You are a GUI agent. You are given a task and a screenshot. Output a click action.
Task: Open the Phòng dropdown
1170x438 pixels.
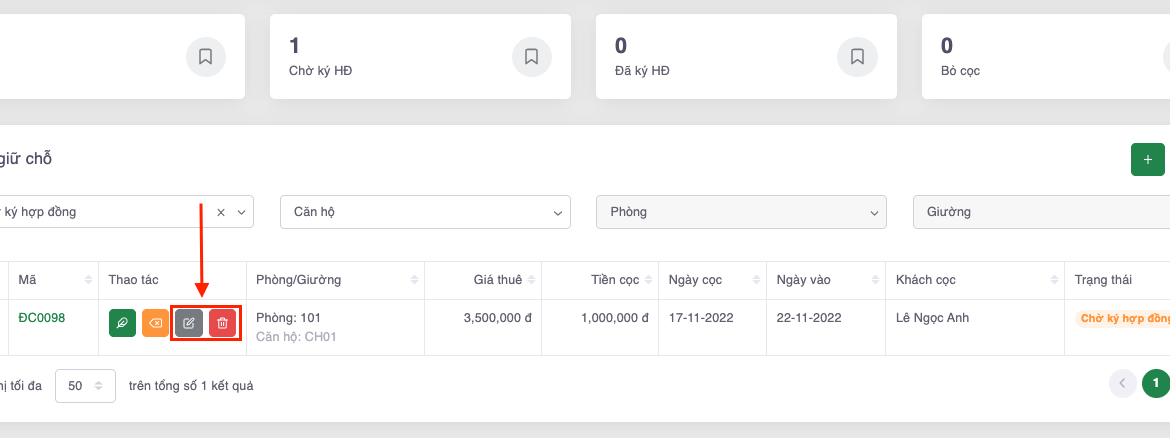click(740, 212)
